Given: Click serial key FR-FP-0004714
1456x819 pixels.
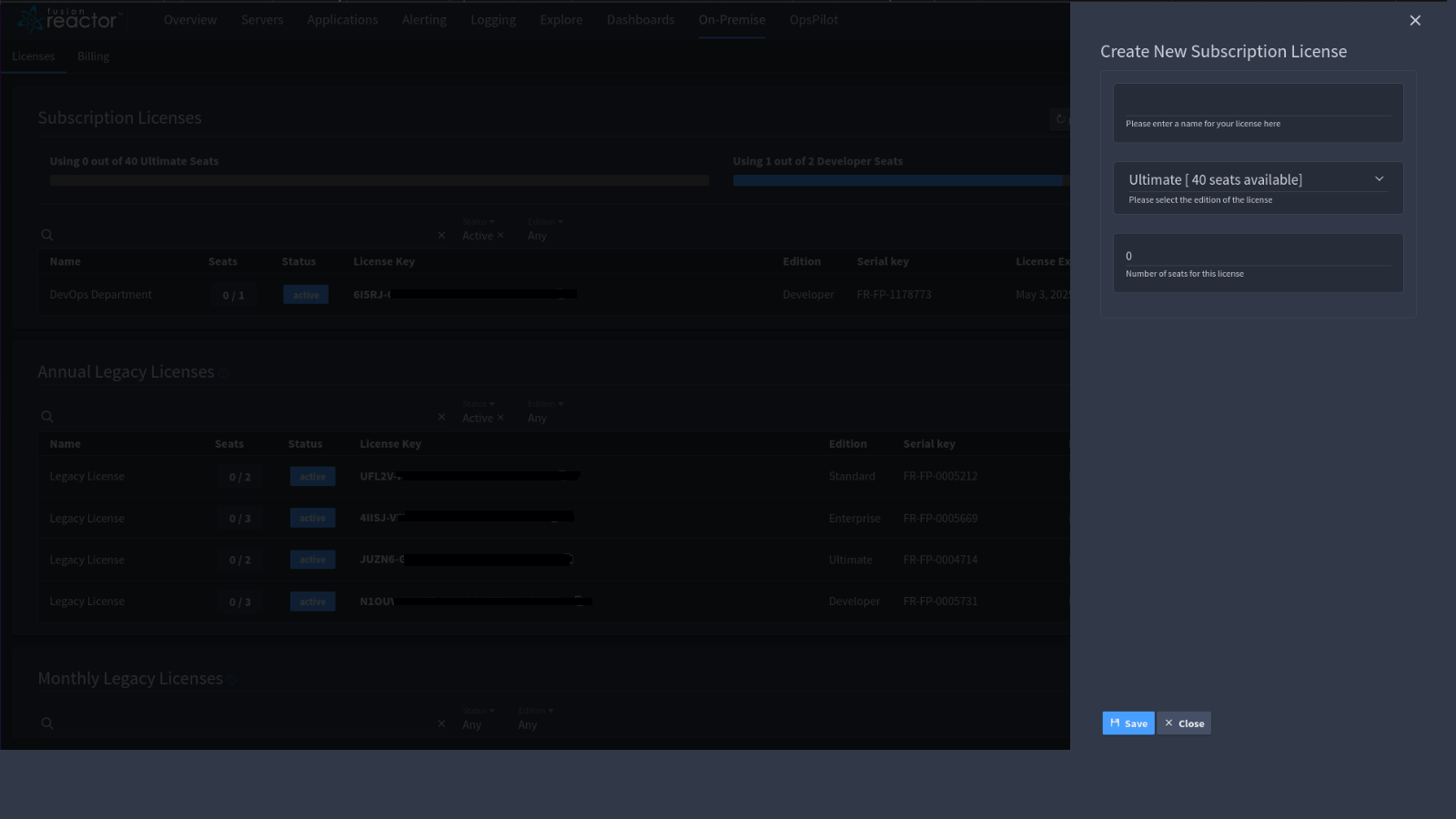Looking at the screenshot, I should 940,560.
